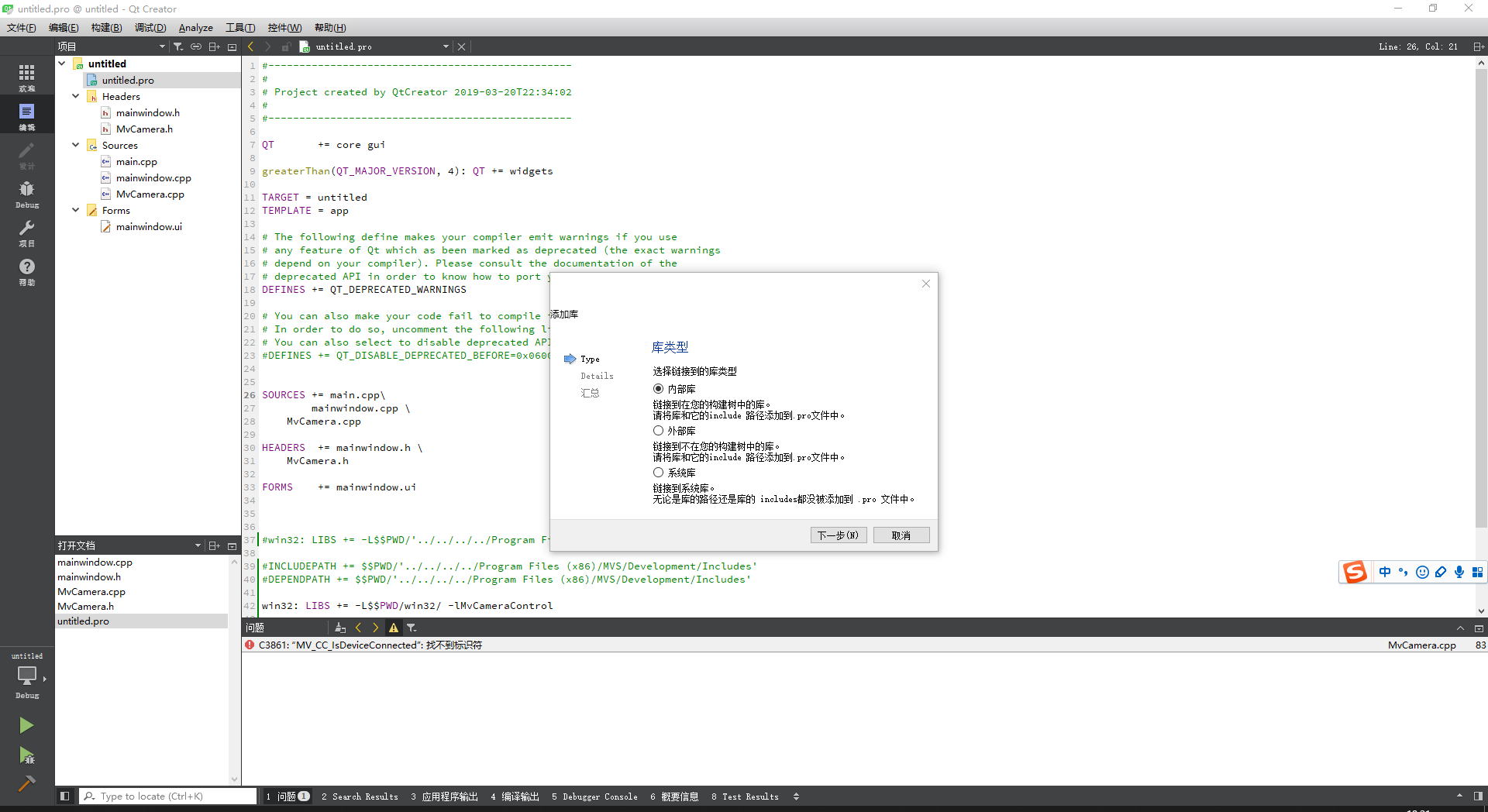This screenshot has width=1488, height=812.
Task: Open mainwindow.ui in Forms
Action: (x=149, y=227)
